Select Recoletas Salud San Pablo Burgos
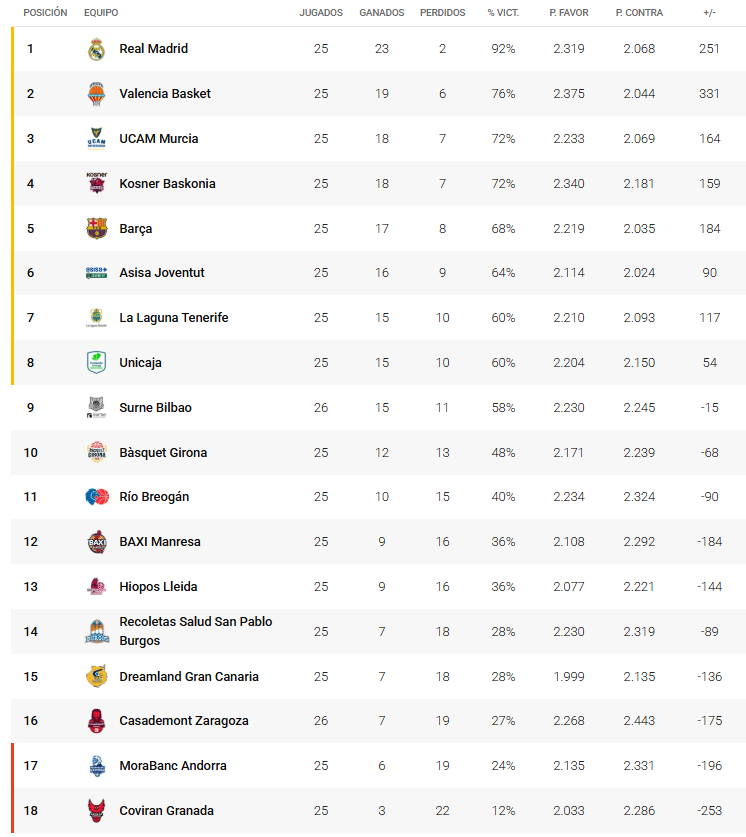This screenshot has height=837, width=746. click(195, 631)
